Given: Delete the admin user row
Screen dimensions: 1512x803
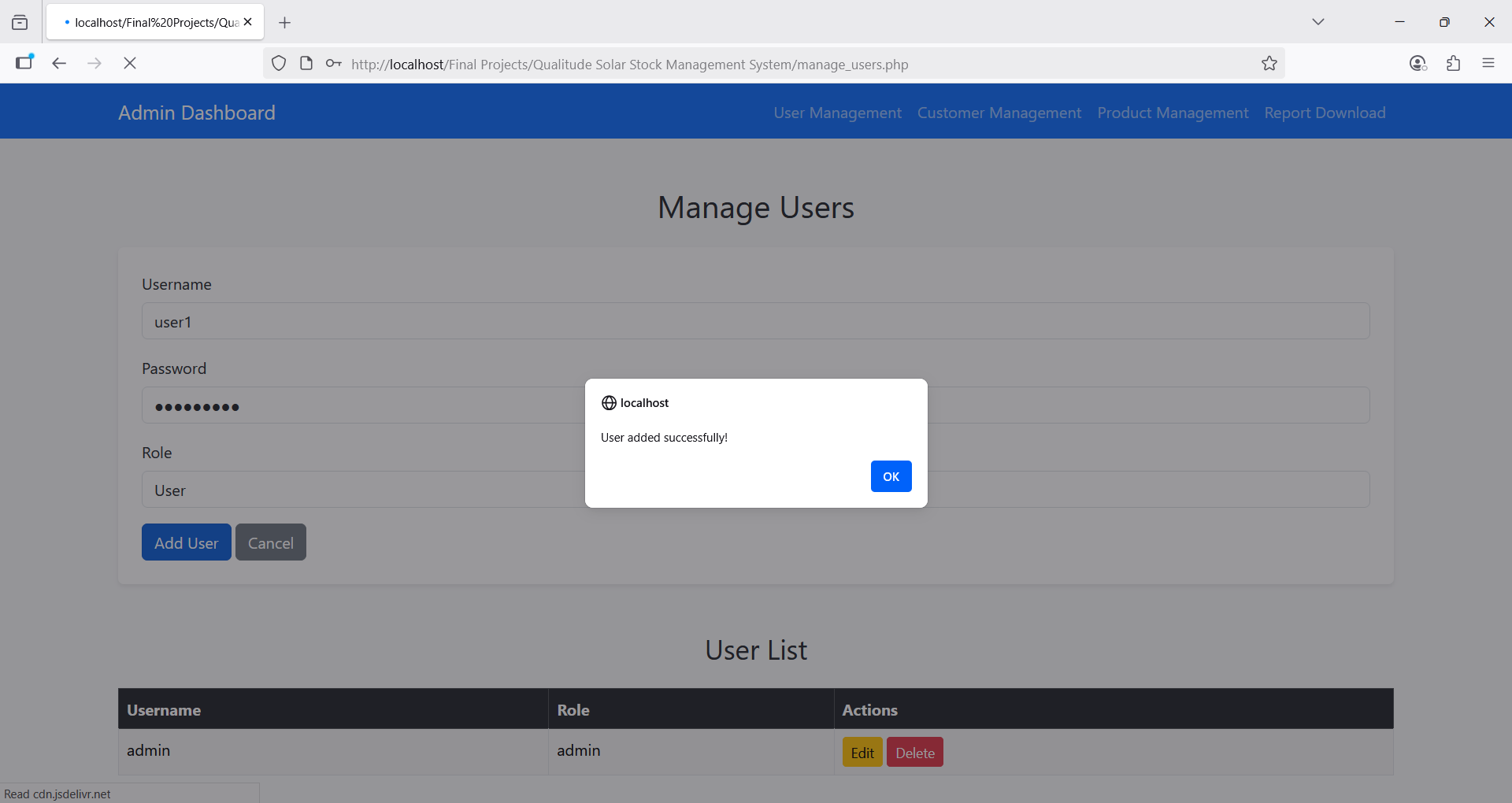Looking at the screenshot, I should (x=914, y=753).
